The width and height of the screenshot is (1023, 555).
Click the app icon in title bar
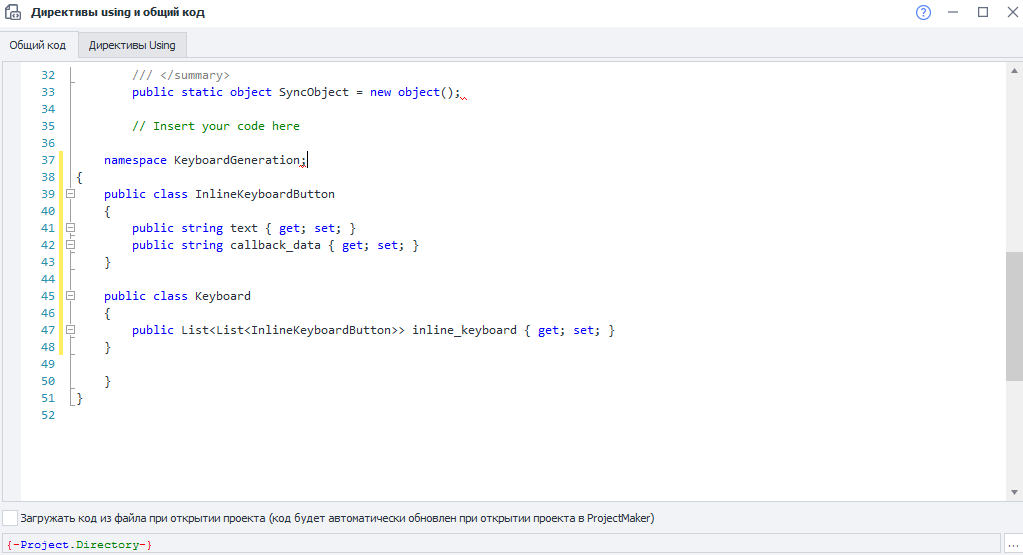pyautogui.click(x=13, y=12)
